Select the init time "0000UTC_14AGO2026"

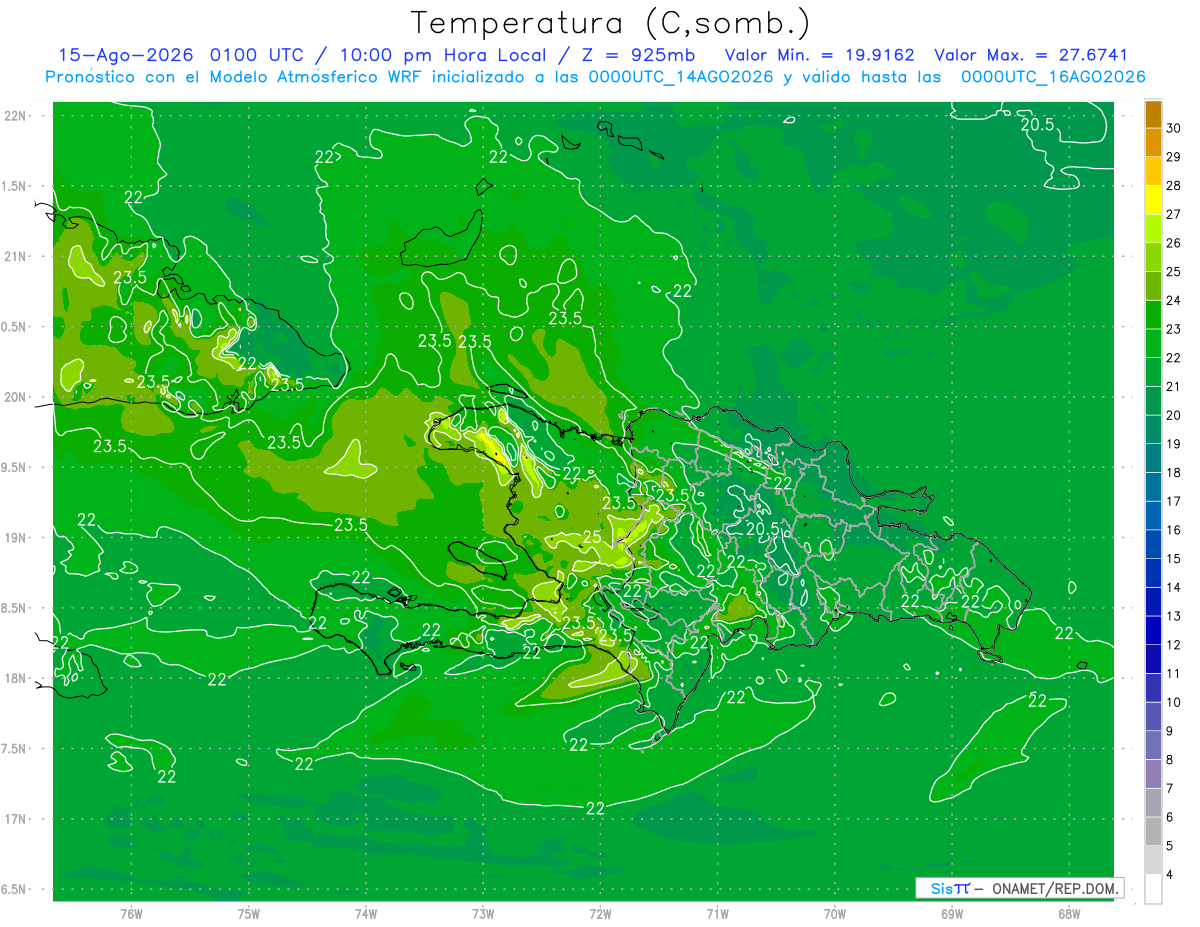pyautogui.click(x=681, y=77)
